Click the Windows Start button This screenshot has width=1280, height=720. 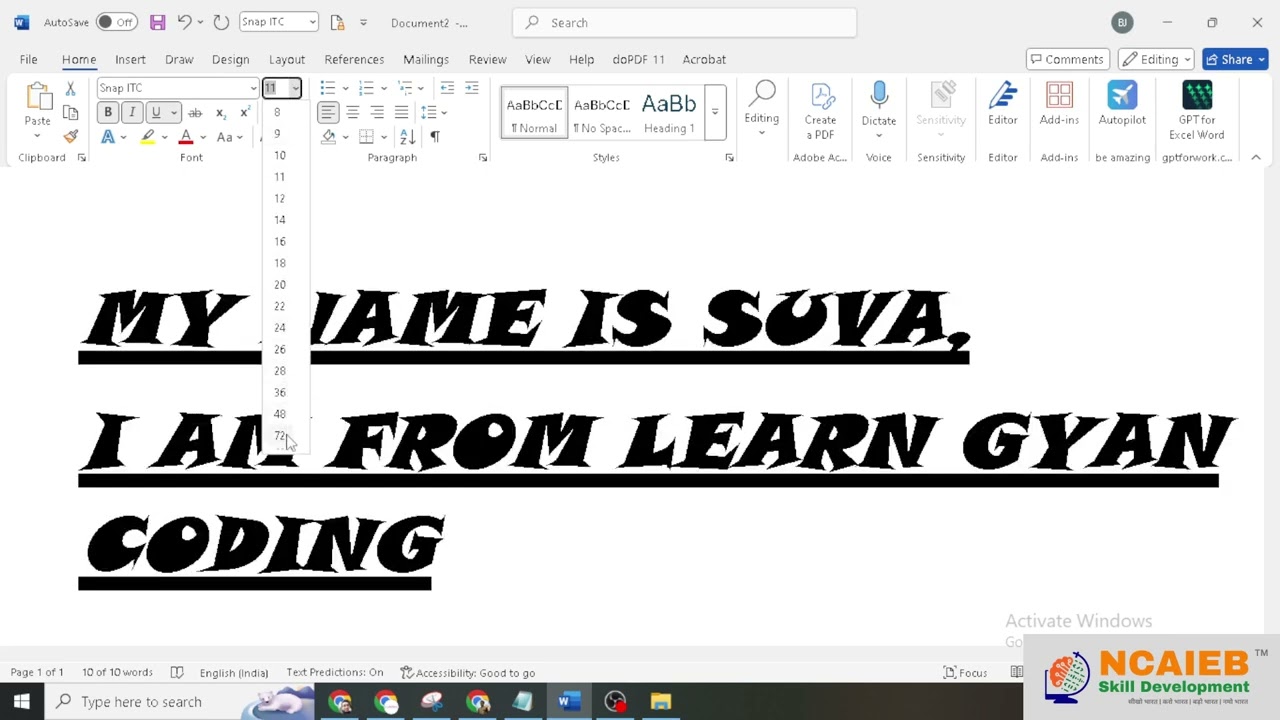click(x=22, y=702)
